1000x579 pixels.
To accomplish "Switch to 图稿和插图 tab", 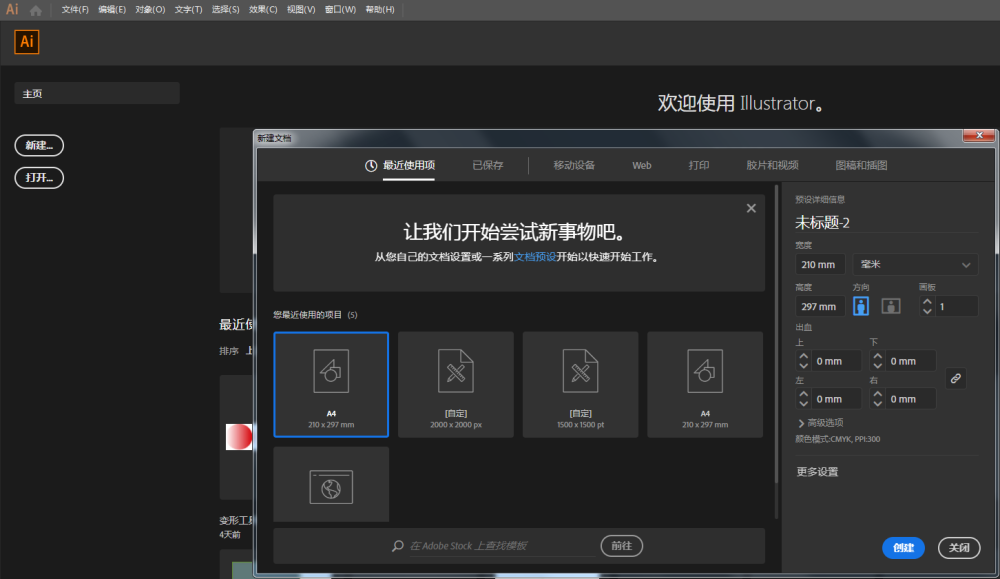I will tap(861, 166).
